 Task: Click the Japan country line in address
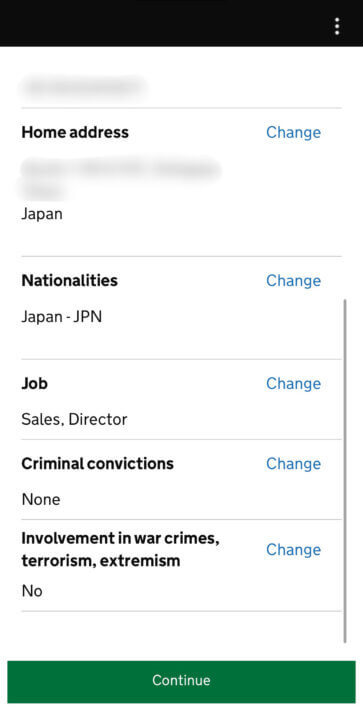point(42,214)
